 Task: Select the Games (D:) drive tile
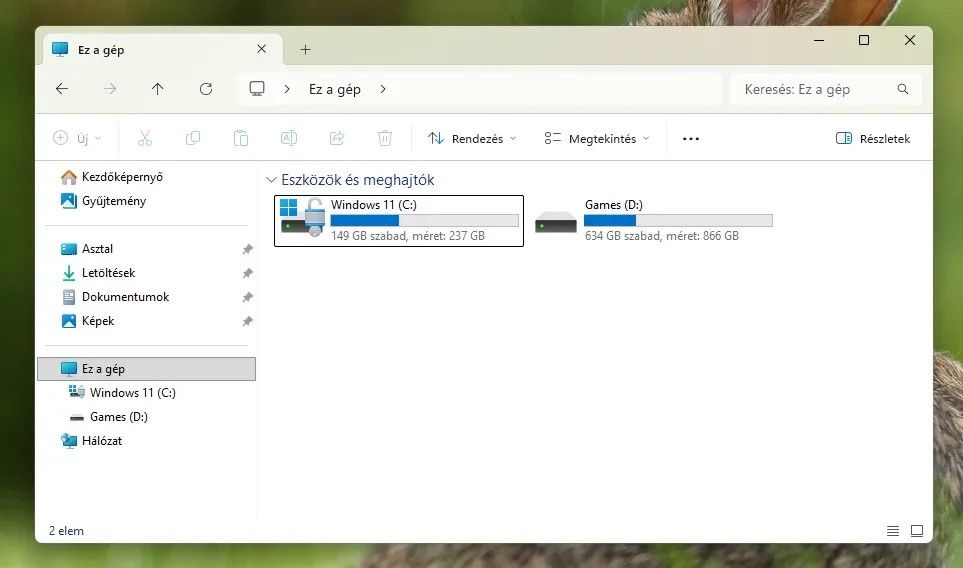click(654, 220)
